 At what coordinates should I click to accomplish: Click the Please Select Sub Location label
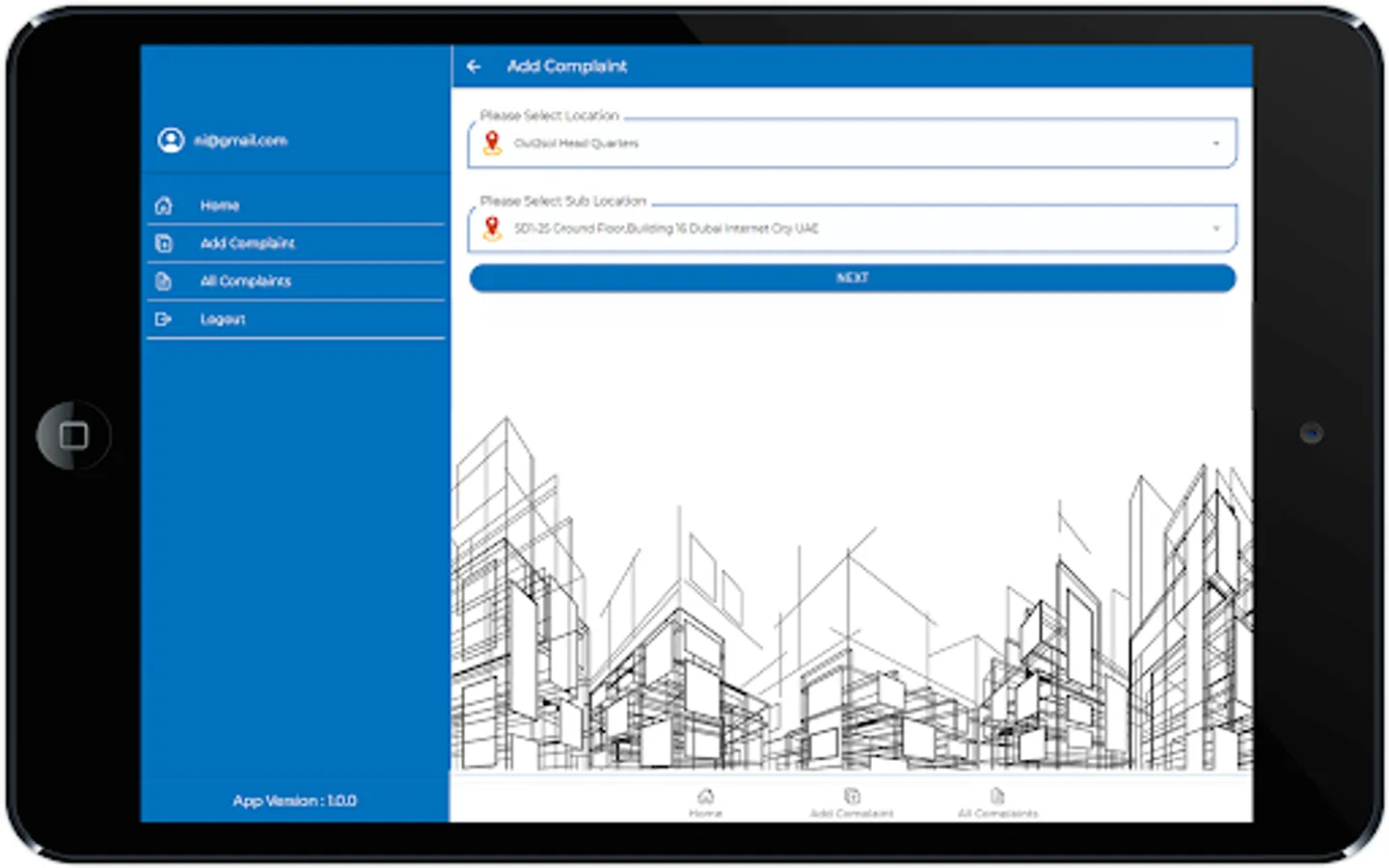click(x=563, y=202)
